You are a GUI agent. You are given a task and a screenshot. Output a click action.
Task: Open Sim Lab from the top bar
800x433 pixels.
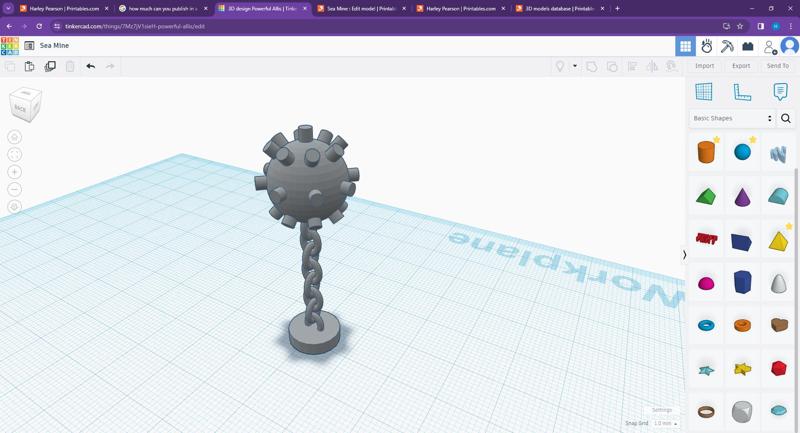(x=707, y=46)
